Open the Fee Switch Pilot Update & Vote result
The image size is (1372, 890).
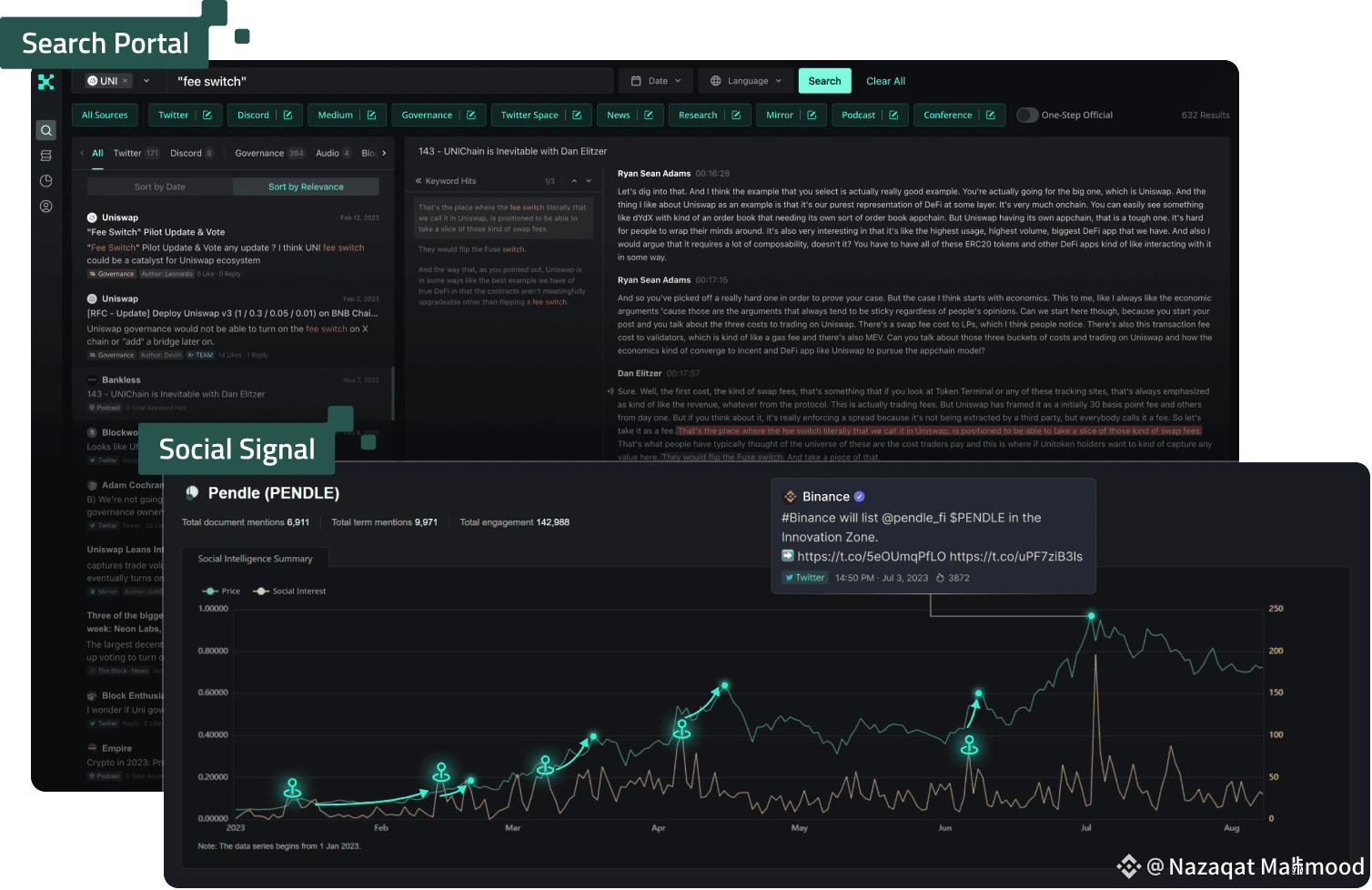[x=233, y=246]
